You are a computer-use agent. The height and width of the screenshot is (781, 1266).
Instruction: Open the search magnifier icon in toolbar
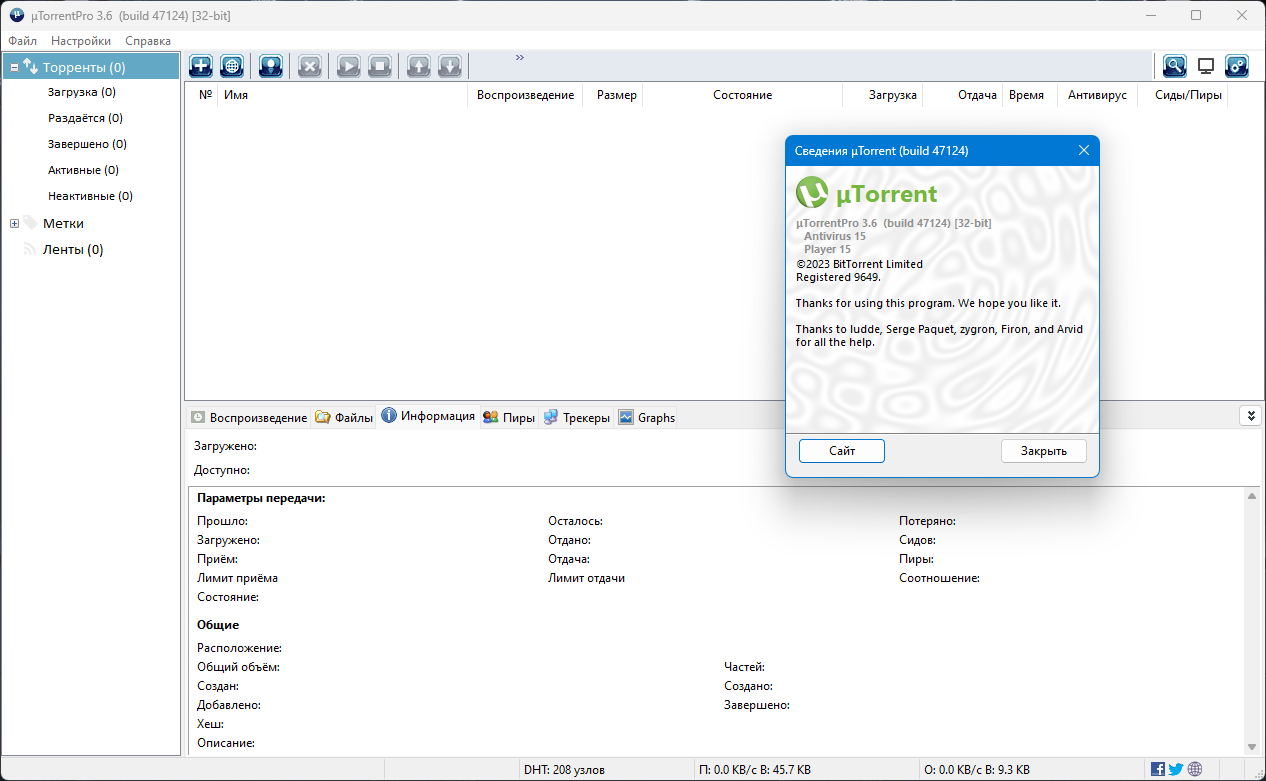(1174, 66)
